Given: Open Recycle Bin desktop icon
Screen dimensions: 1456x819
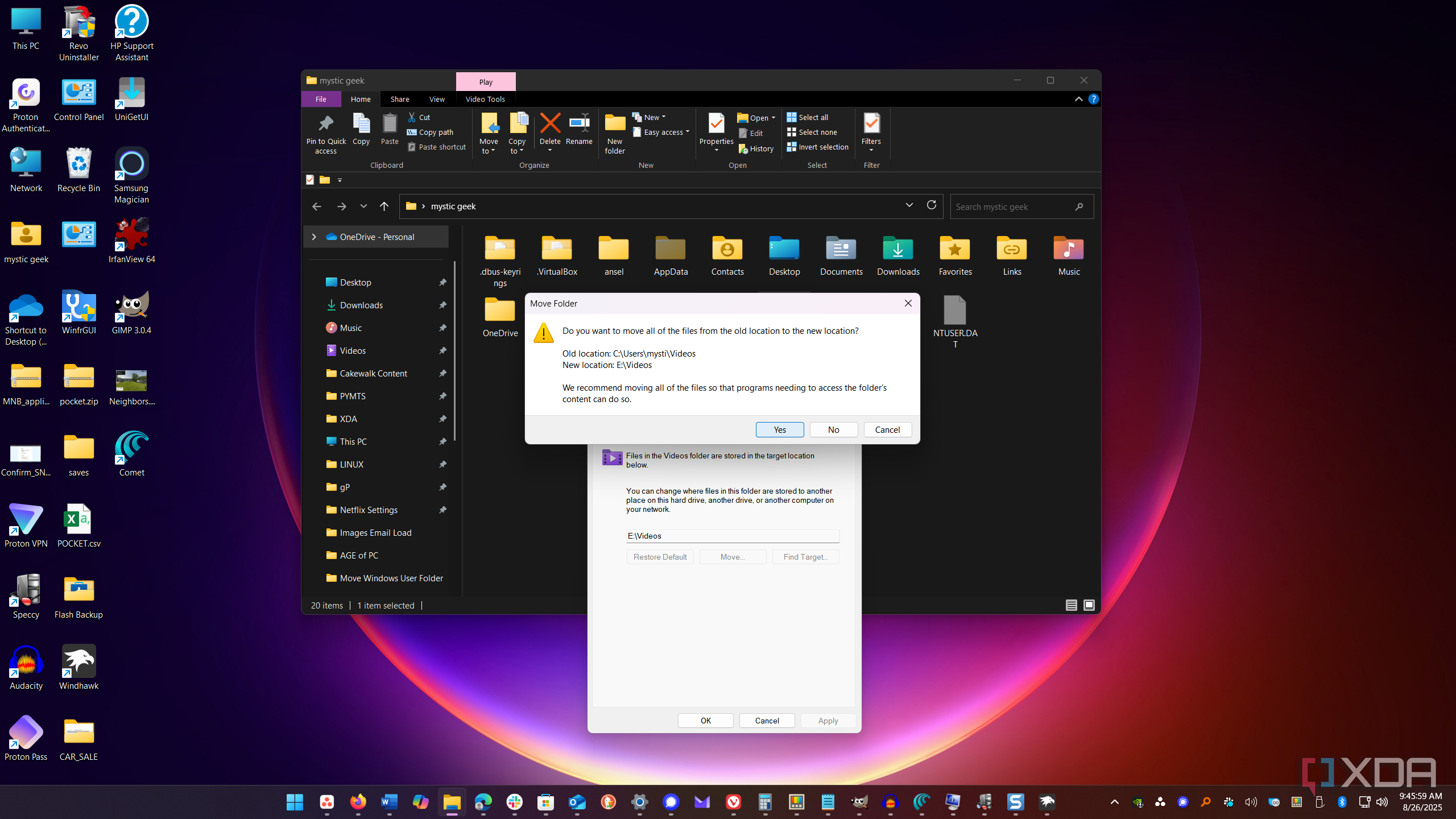Looking at the screenshot, I should coord(78,171).
